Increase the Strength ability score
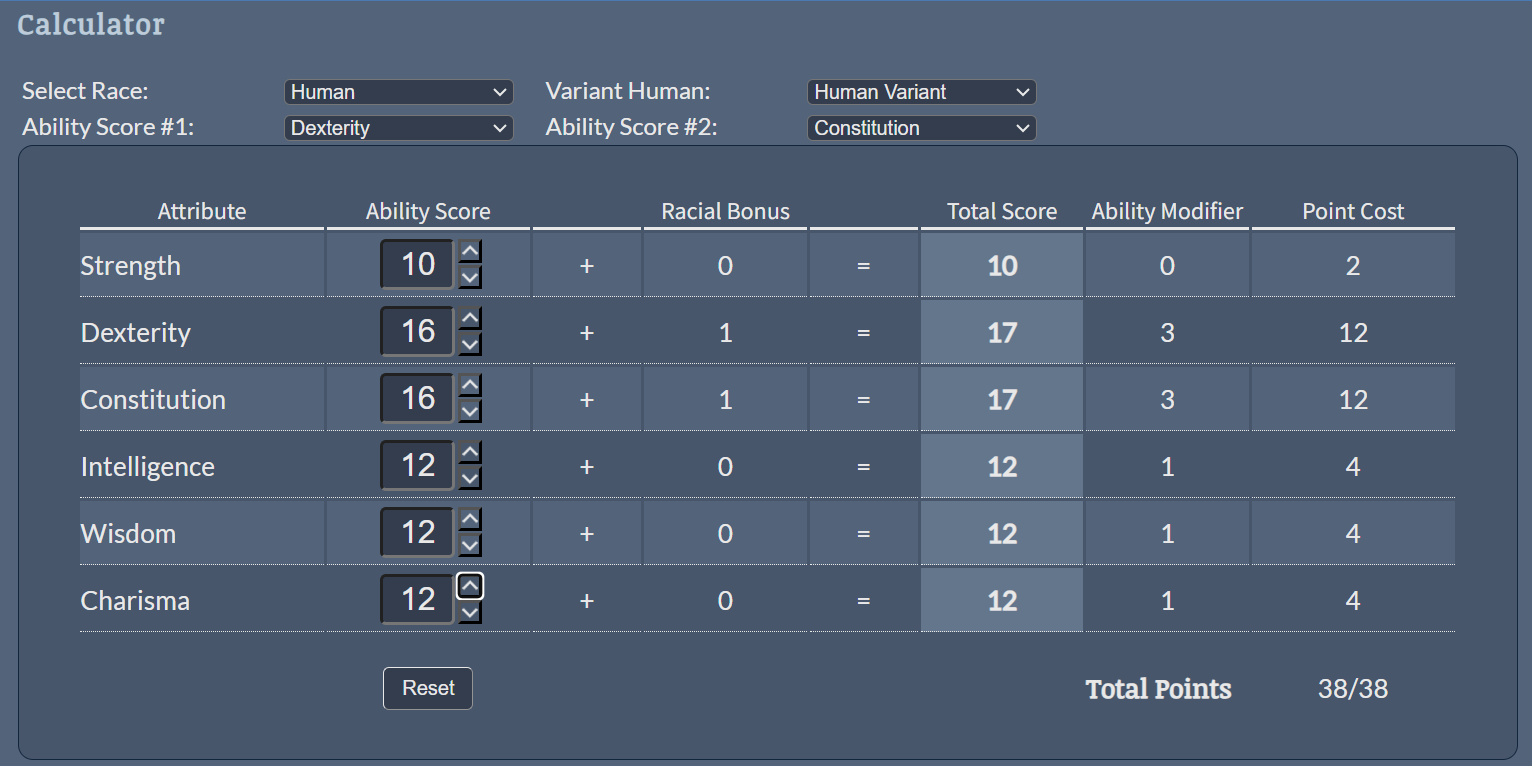The width and height of the screenshot is (1532, 766). pos(470,251)
